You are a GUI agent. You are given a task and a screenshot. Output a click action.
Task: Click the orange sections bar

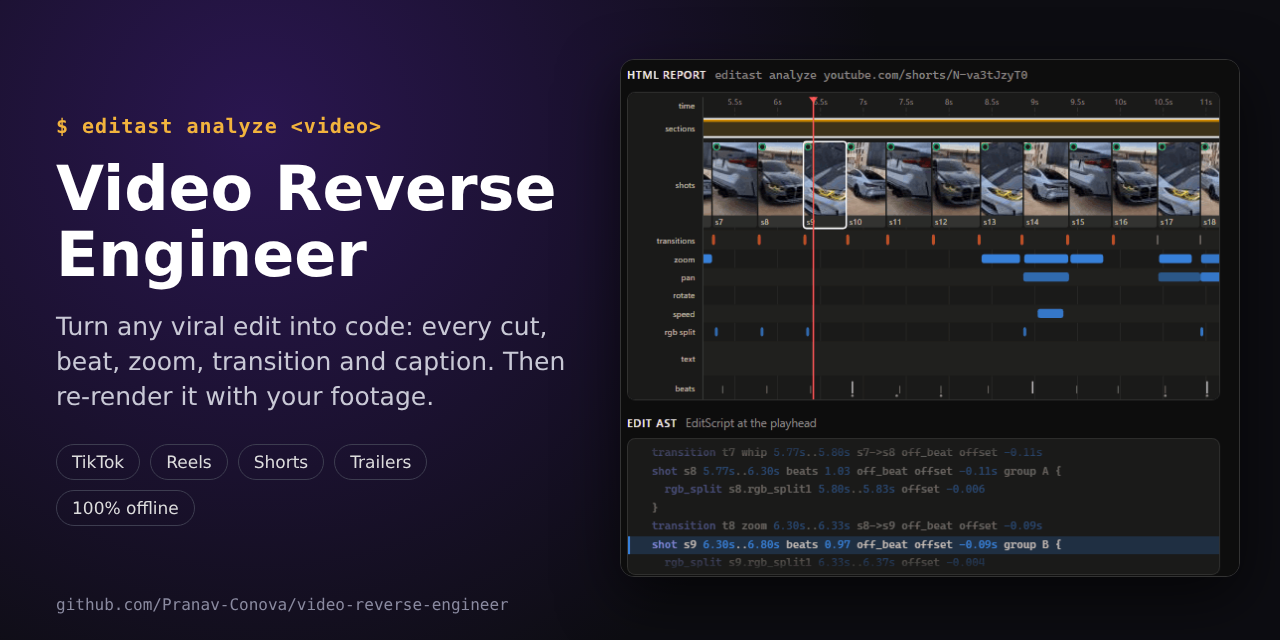pos(961,128)
